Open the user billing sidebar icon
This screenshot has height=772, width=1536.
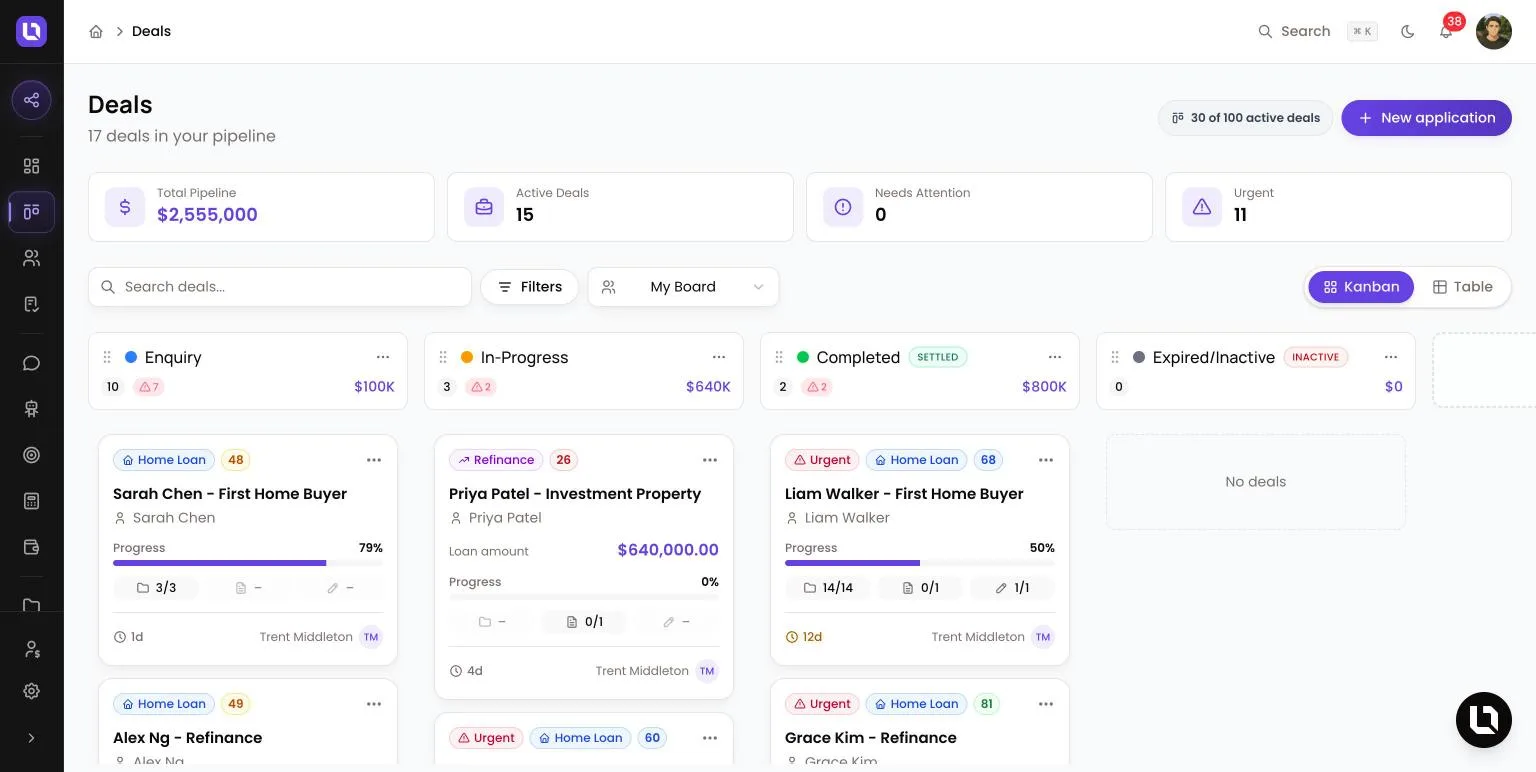(x=31, y=649)
